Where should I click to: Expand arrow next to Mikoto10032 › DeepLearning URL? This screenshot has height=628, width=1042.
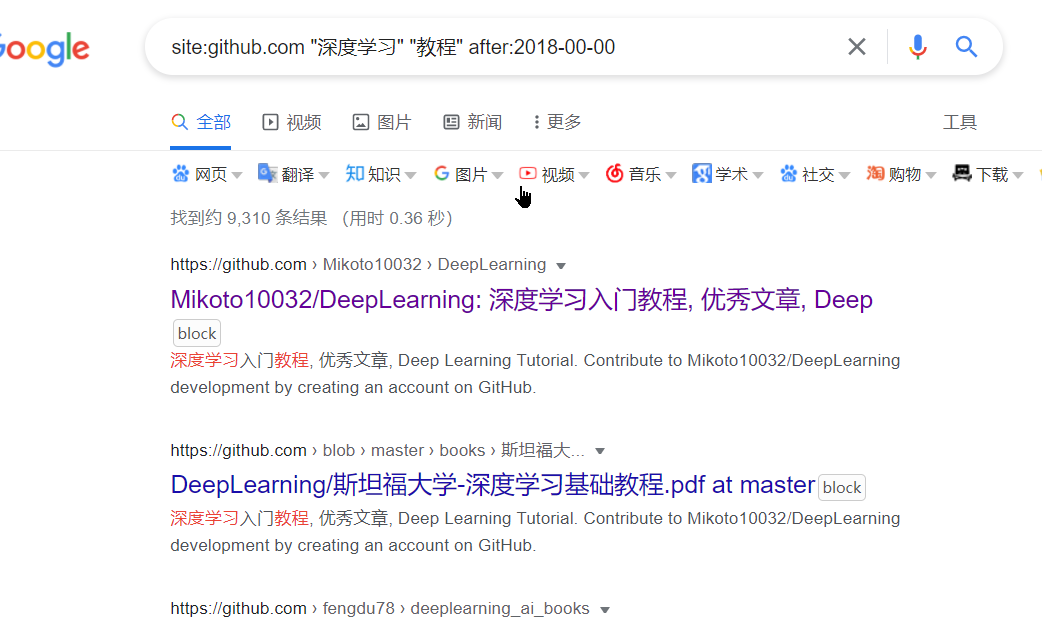(x=561, y=266)
